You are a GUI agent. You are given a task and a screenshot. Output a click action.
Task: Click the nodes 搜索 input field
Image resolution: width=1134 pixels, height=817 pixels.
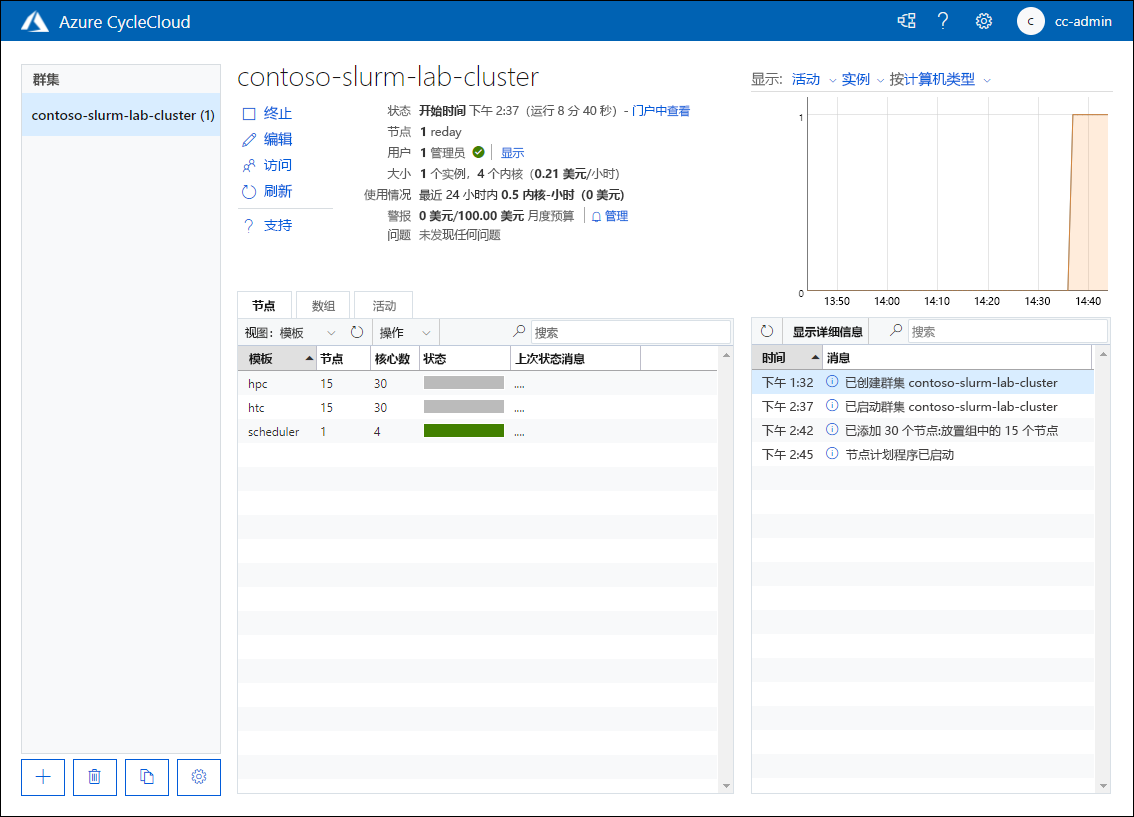(630, 333)
